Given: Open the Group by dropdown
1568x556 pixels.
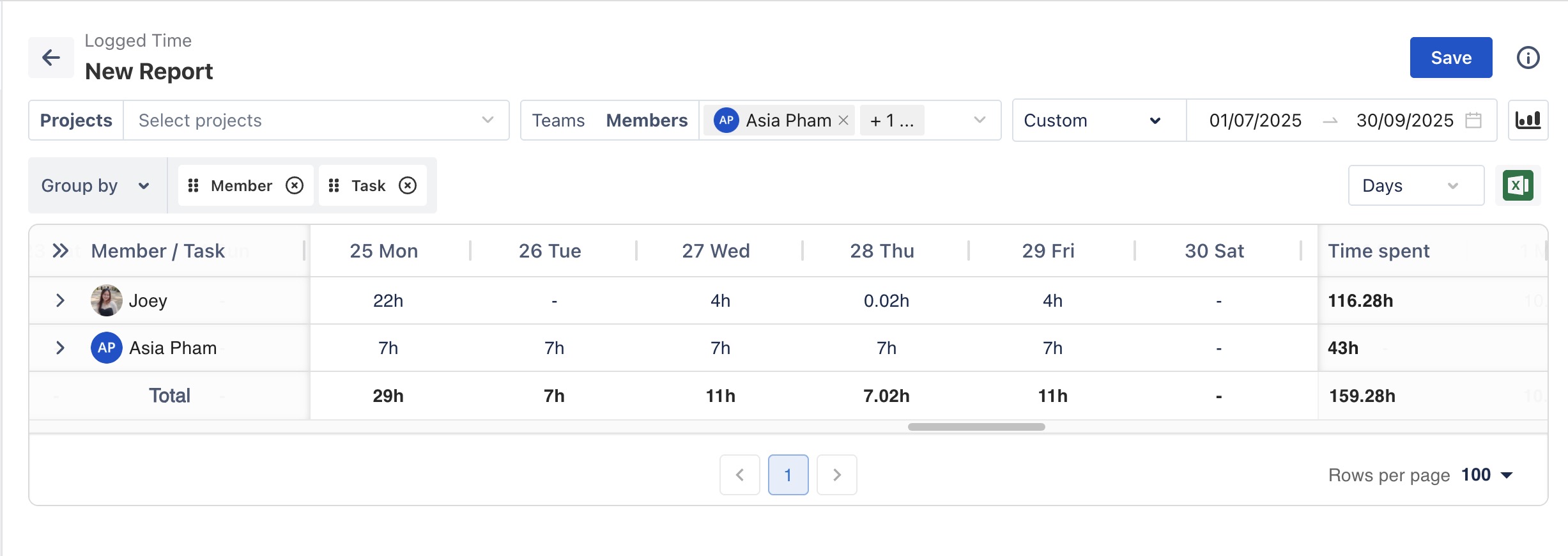Looking at the screenshot, I should (96, 185).
